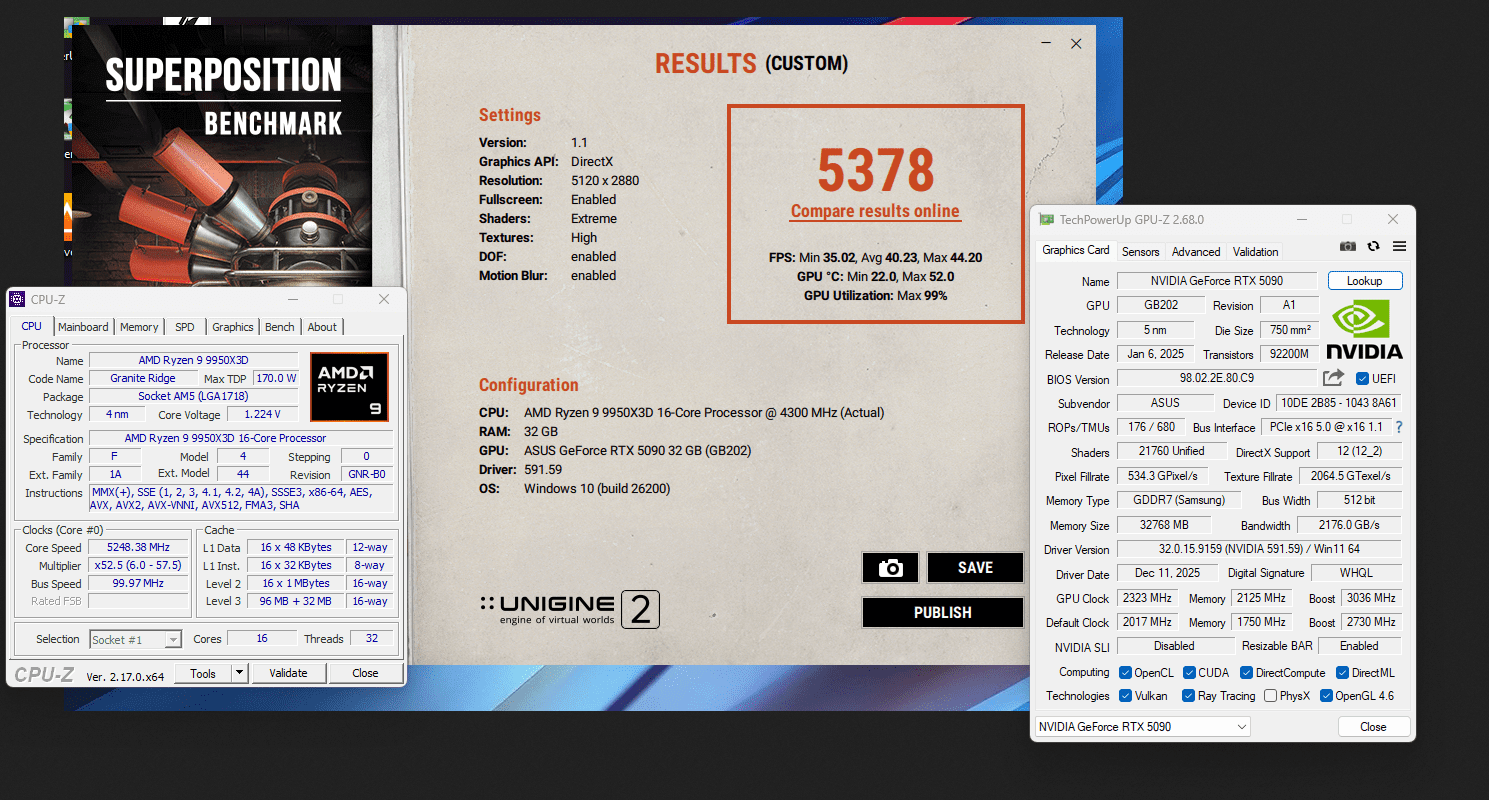Select the CPU tab in CPU-Z
The width and height of the screenshot is (1489, 800).
pyautogui.click(x=32, y=326)
